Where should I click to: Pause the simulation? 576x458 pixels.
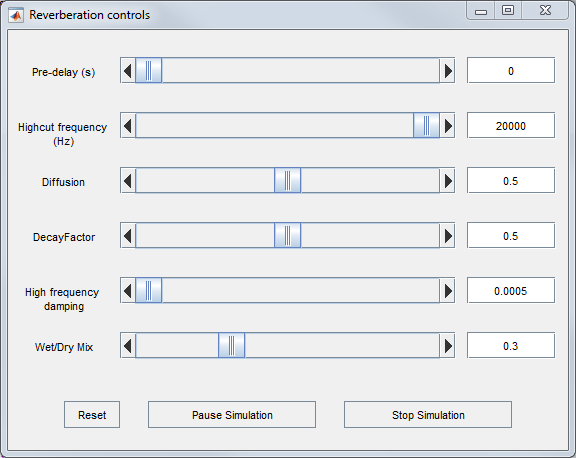232,415
